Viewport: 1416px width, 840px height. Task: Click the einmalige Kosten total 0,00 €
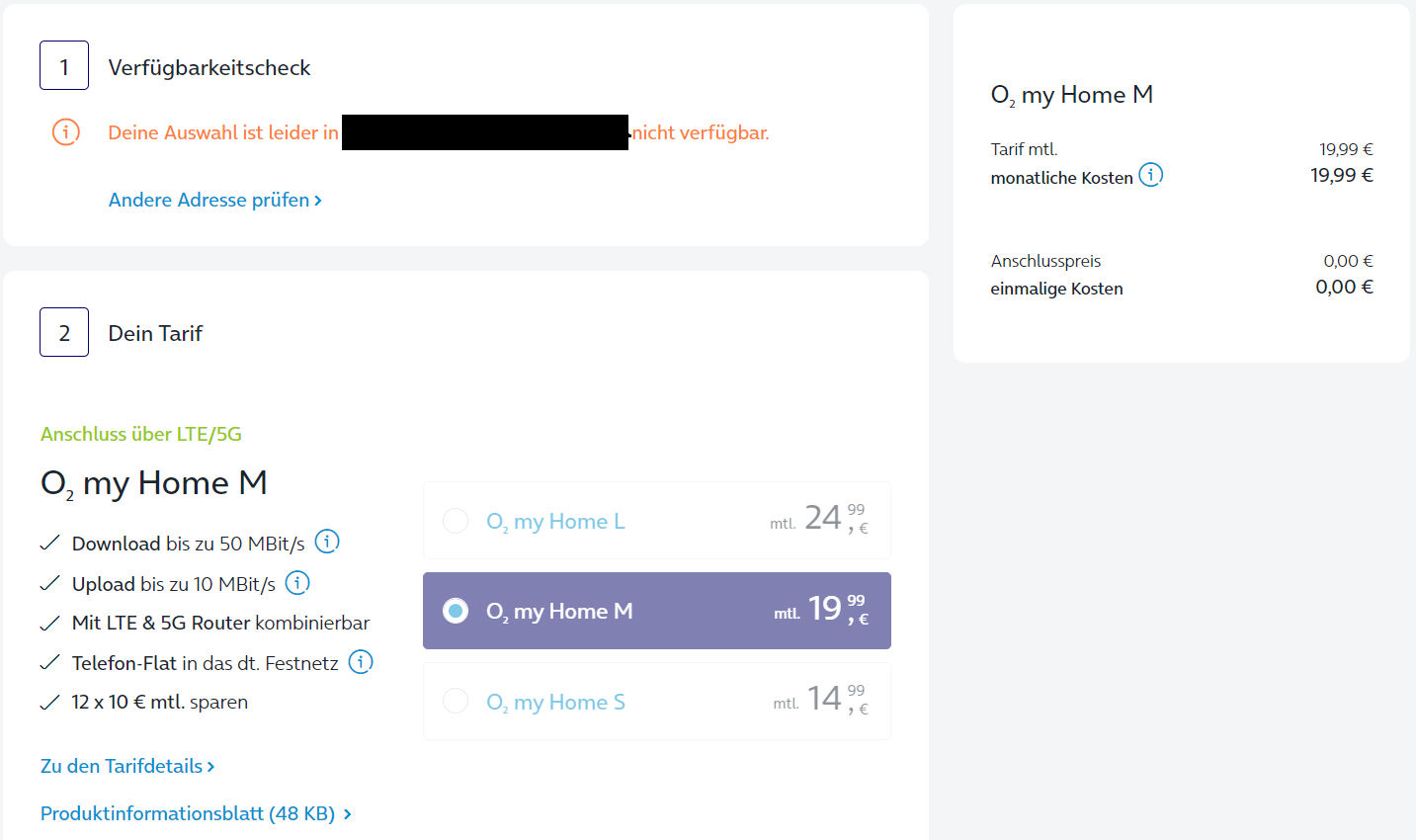coord(1344,287)
